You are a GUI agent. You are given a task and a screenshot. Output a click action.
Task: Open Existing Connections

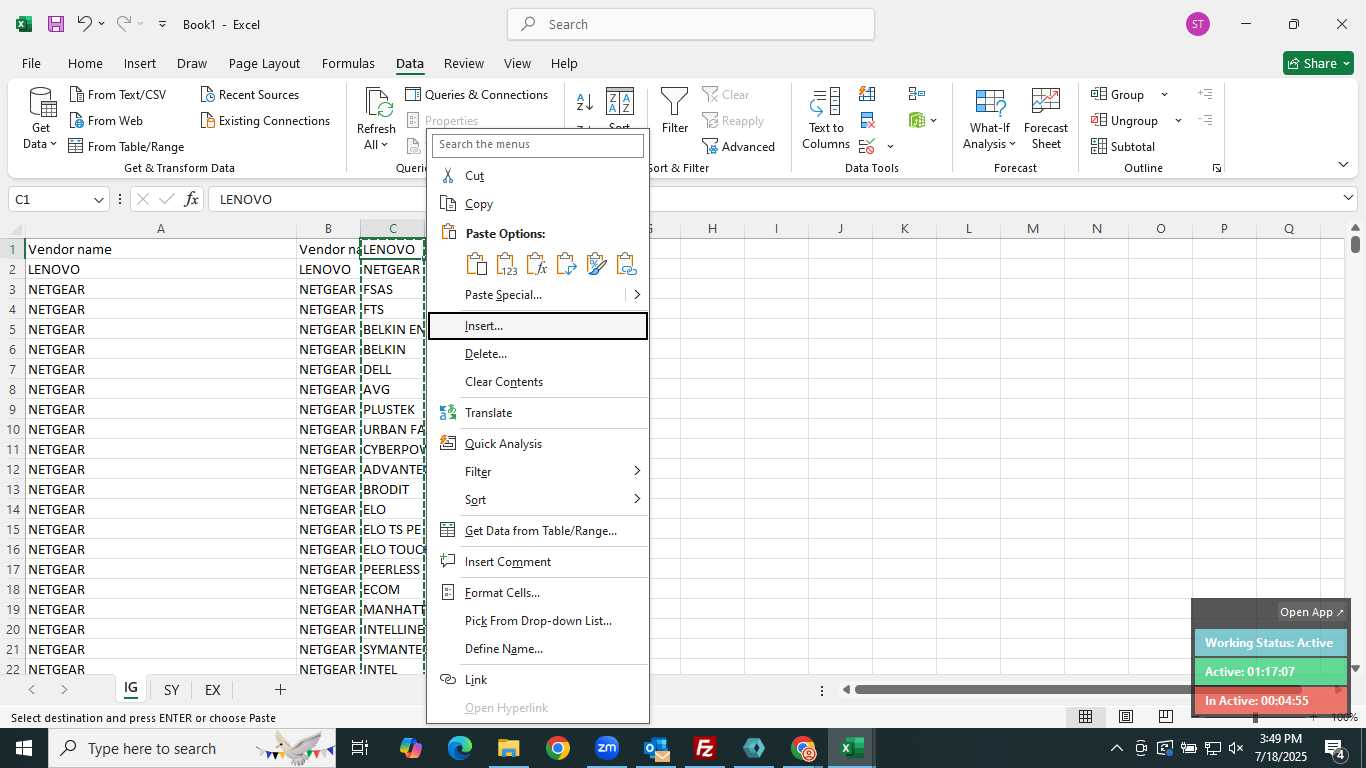click(265, 121)
